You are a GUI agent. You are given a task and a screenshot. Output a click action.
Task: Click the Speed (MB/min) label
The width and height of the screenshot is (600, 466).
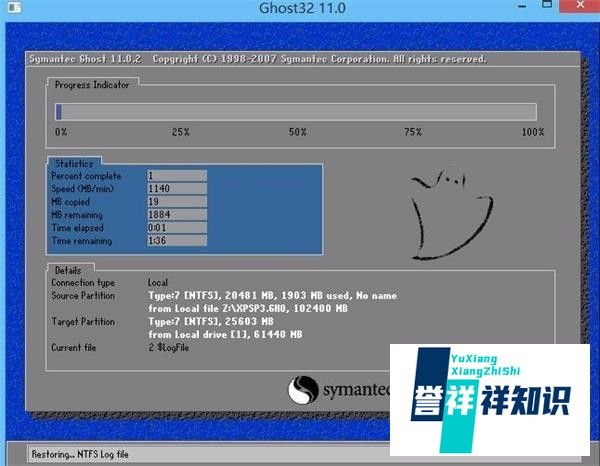(82, 189)
